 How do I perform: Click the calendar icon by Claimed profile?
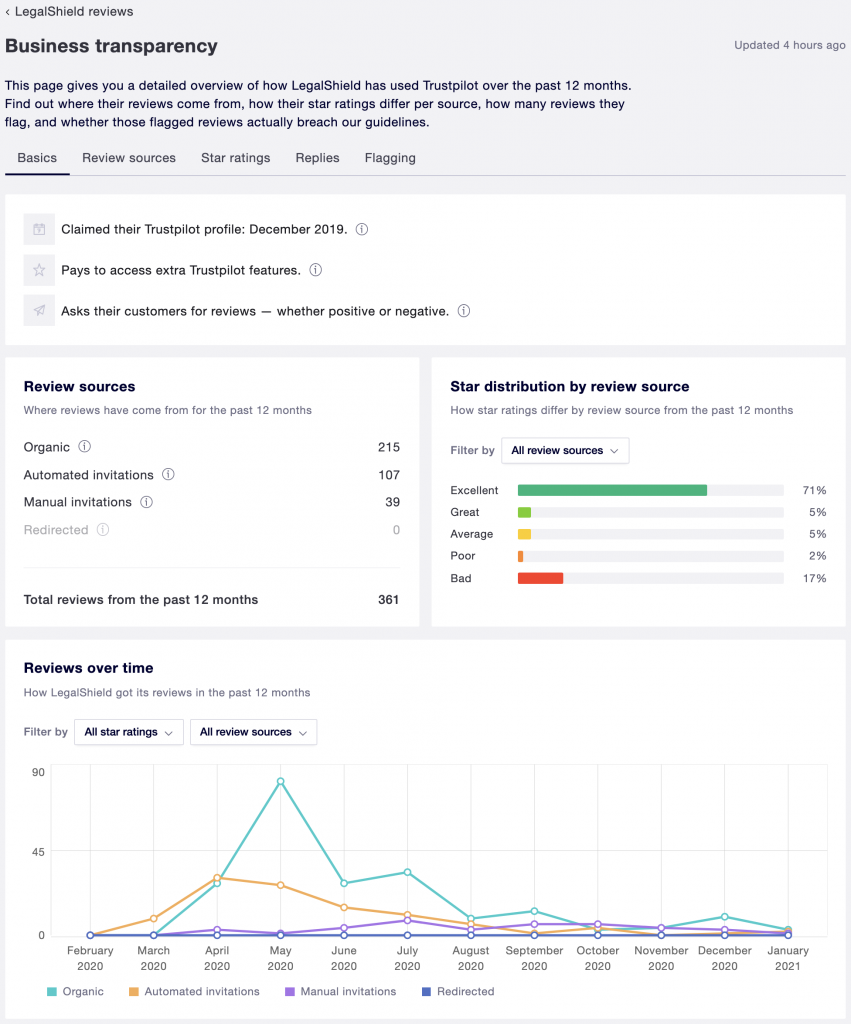tap(39, 229)
